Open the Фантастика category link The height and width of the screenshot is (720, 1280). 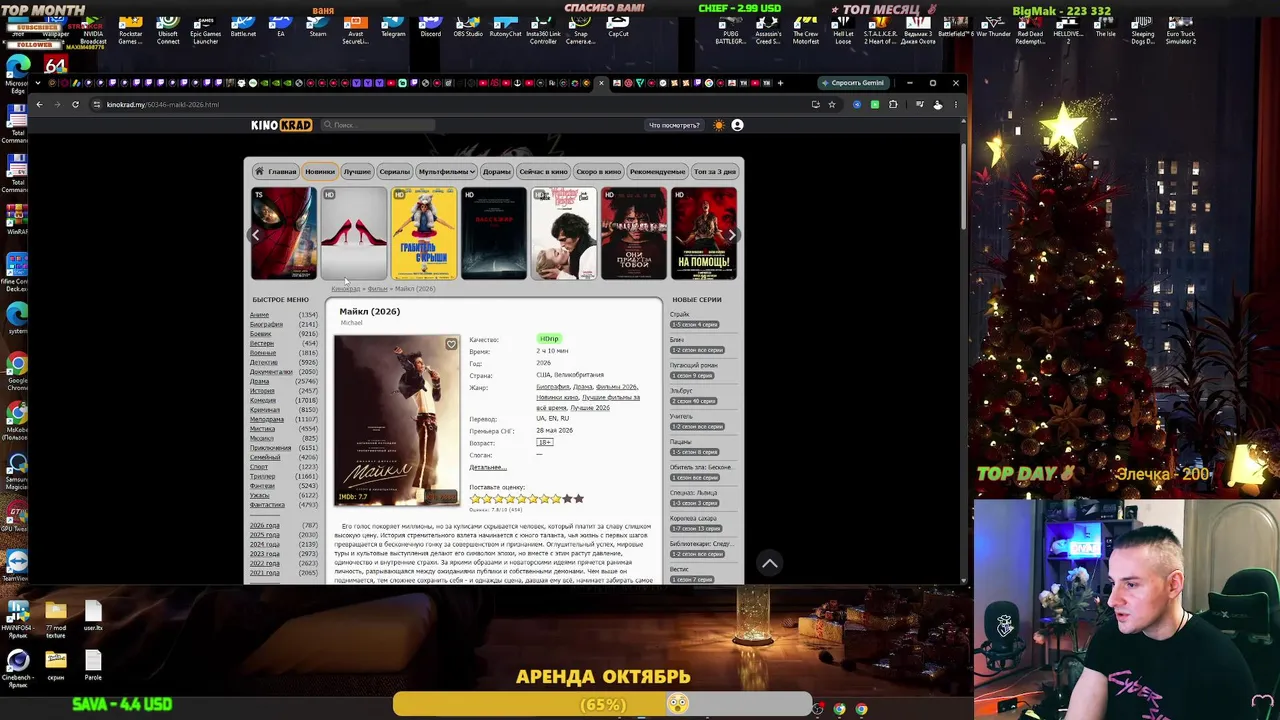click(267, 505)
